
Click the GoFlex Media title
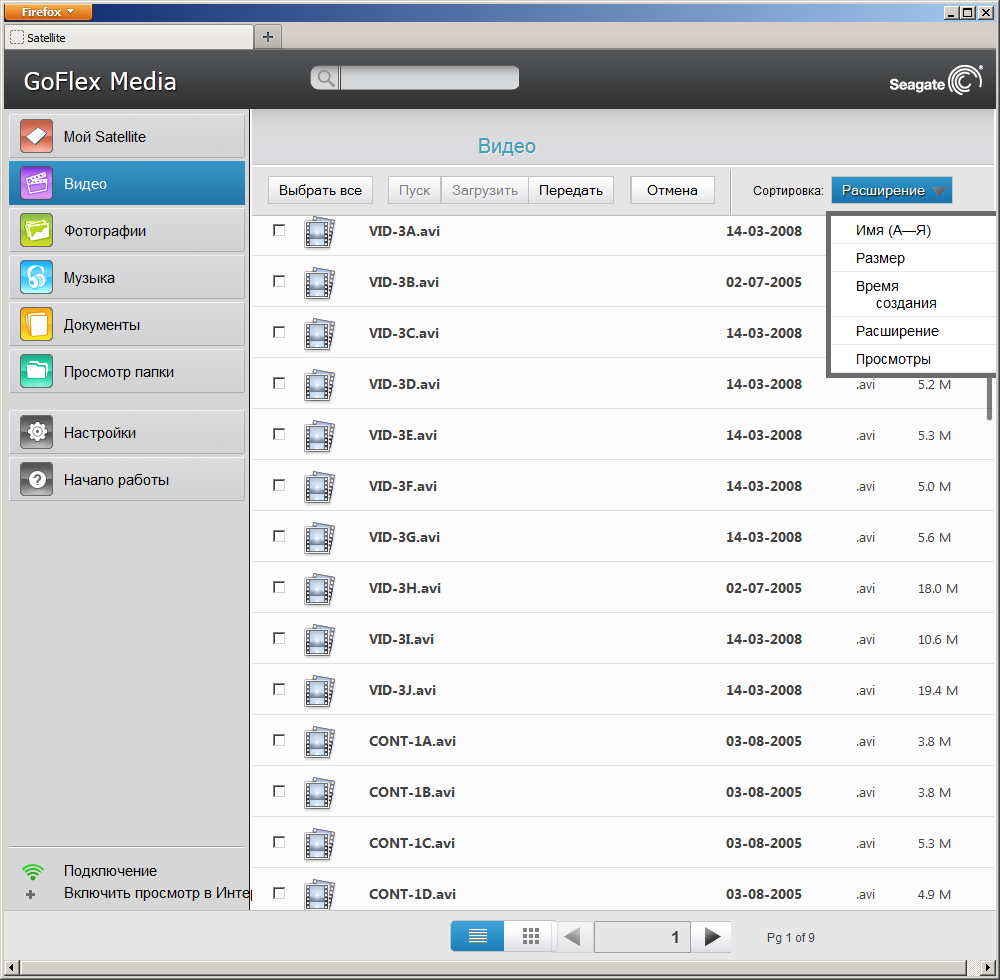[100, 82]
